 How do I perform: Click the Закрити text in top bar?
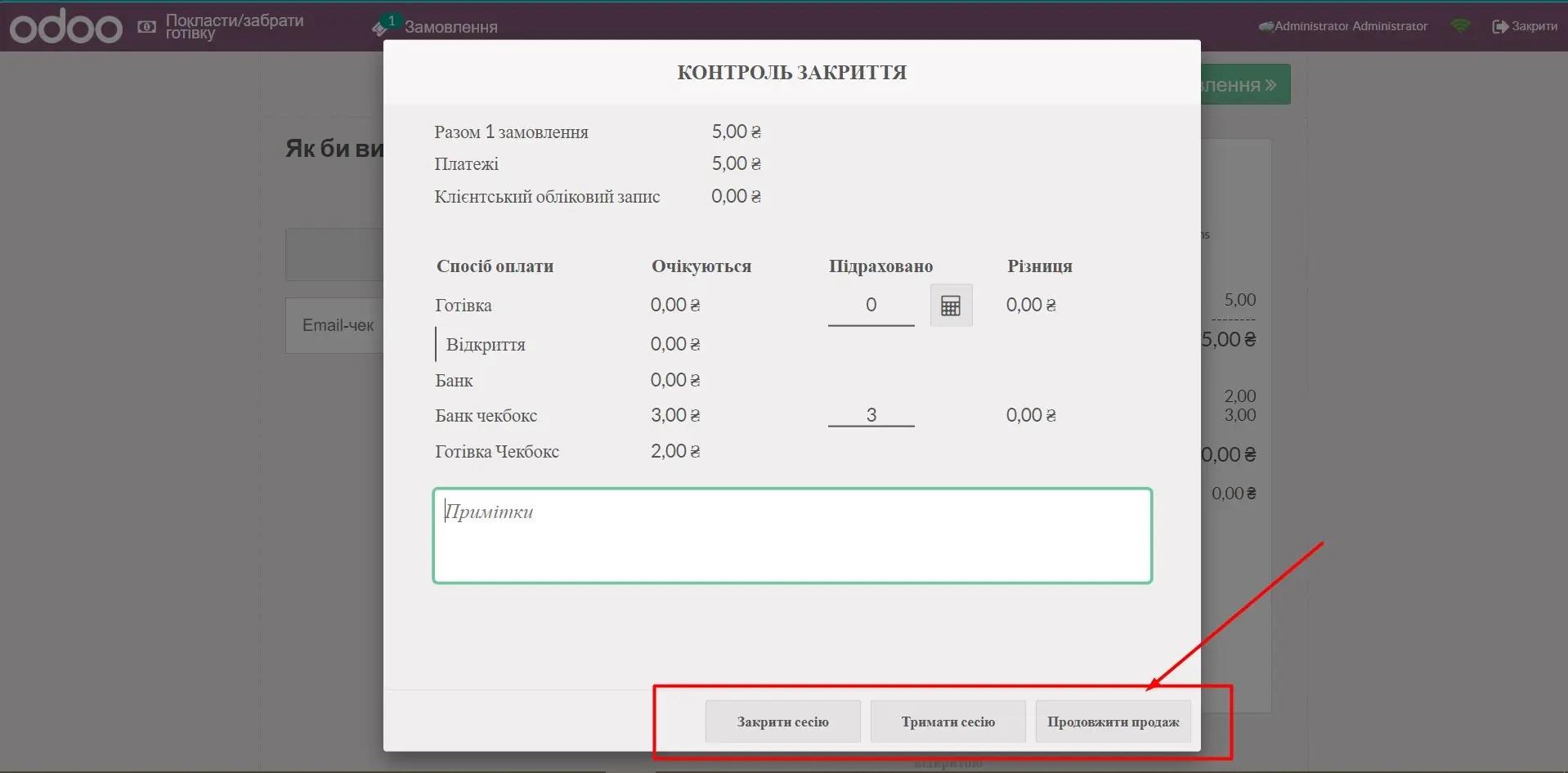pyautogui.click(x=1534, y=26)
